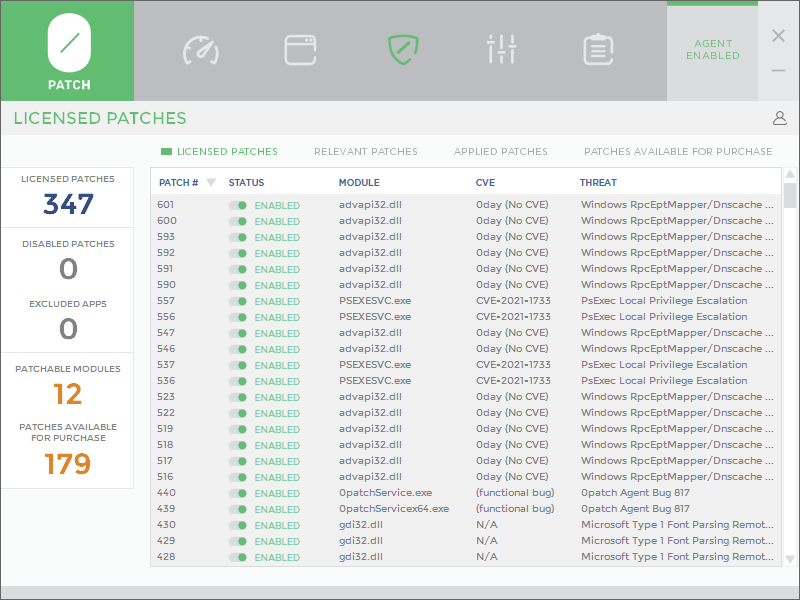Image resolution: width=800 pixels, height=600 pixels.
Task: Close the 0patch console window
Action: (778, 36)
